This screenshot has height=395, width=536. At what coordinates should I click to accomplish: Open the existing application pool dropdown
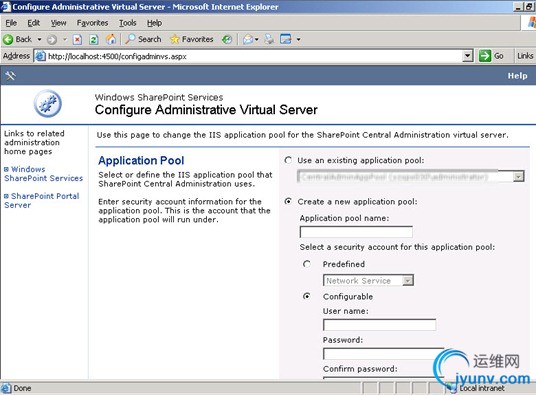pyautogui.click(x=411, y=177)
